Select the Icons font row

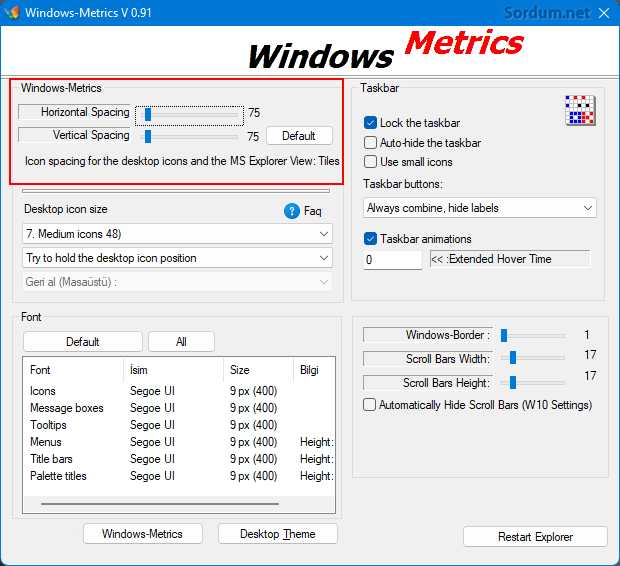point(179,391)
